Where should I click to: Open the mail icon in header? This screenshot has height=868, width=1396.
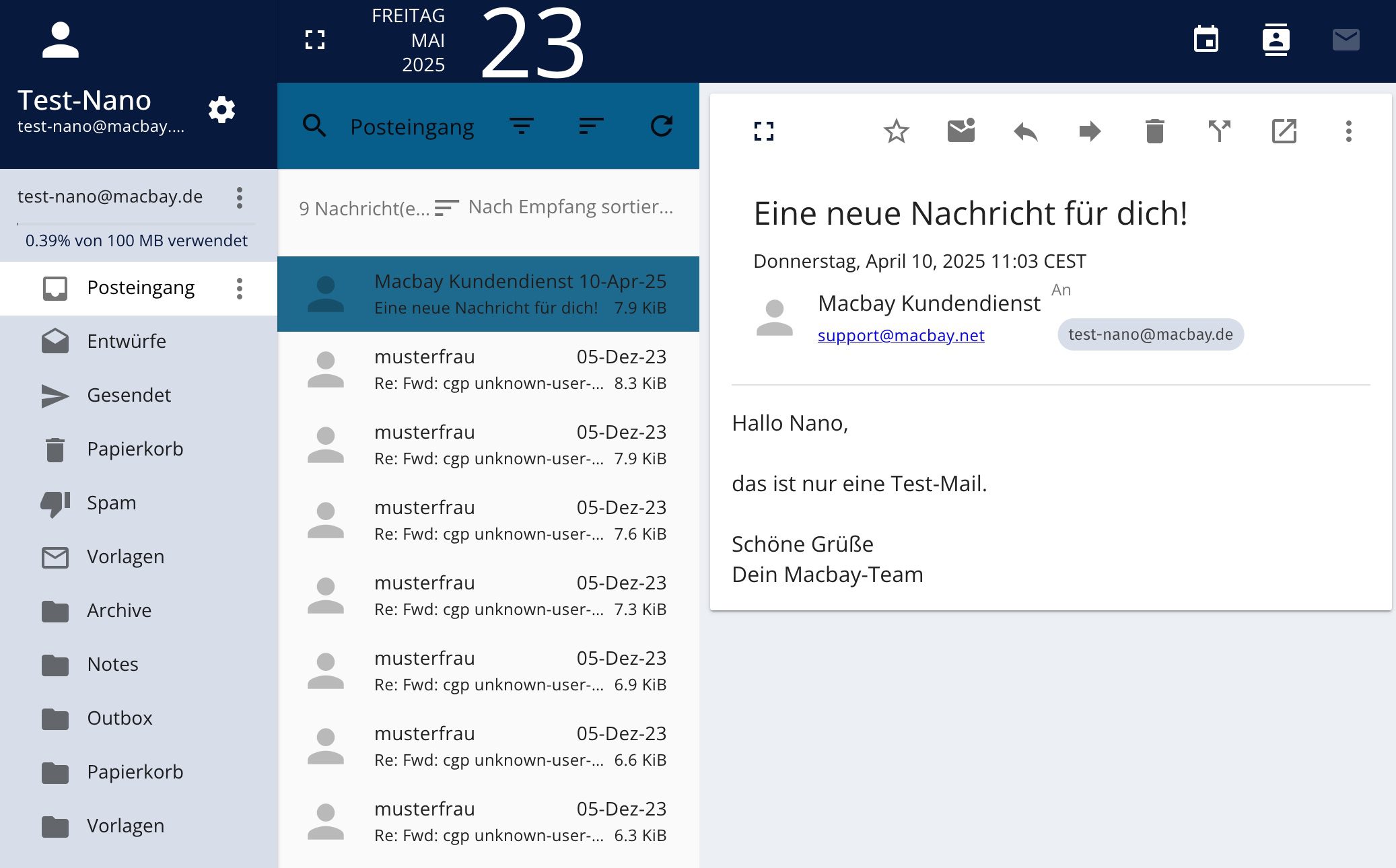click(1346, 40)
